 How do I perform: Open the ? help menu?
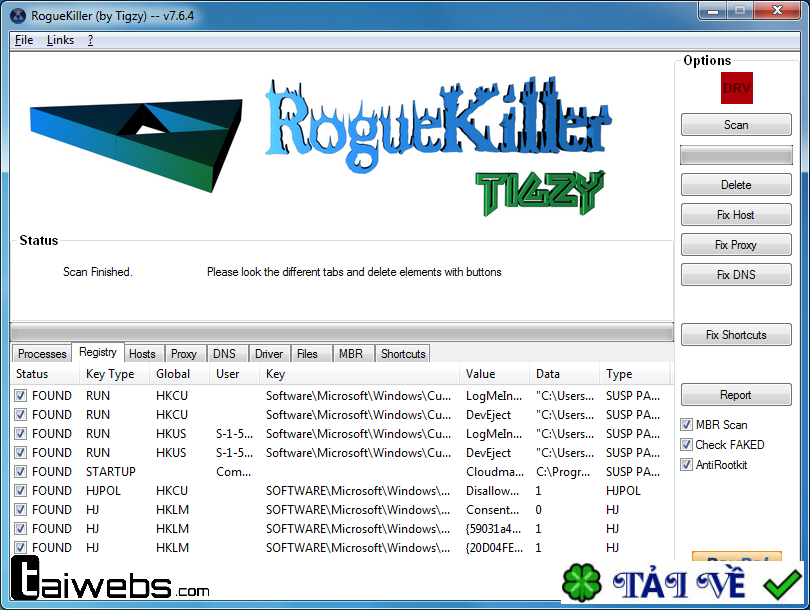point(89,40)
